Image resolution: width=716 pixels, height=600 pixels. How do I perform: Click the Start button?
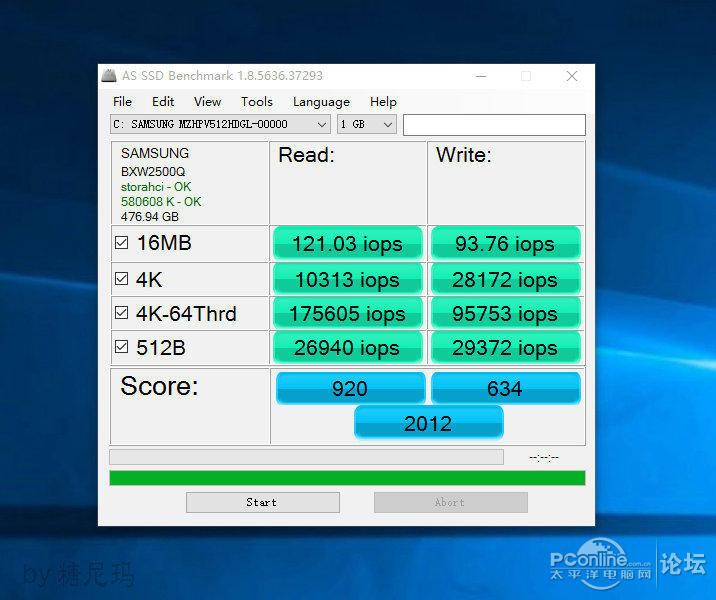pos(263,502)
